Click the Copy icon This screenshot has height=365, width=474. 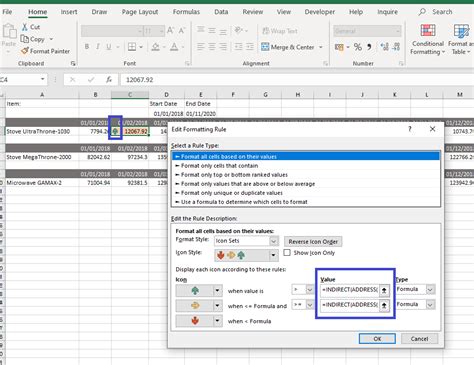[x=24, y=39]
